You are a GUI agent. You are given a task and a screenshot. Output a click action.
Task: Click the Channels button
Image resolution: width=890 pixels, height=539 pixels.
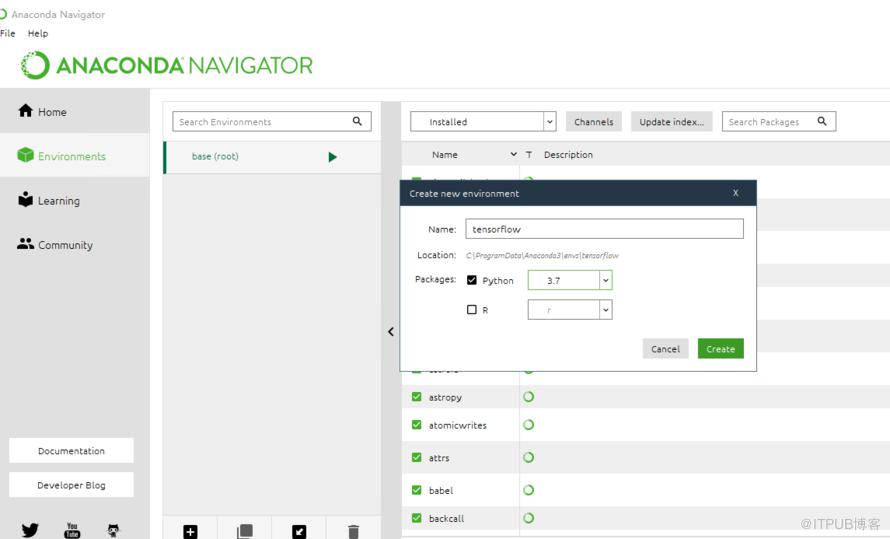click(594, 121)
